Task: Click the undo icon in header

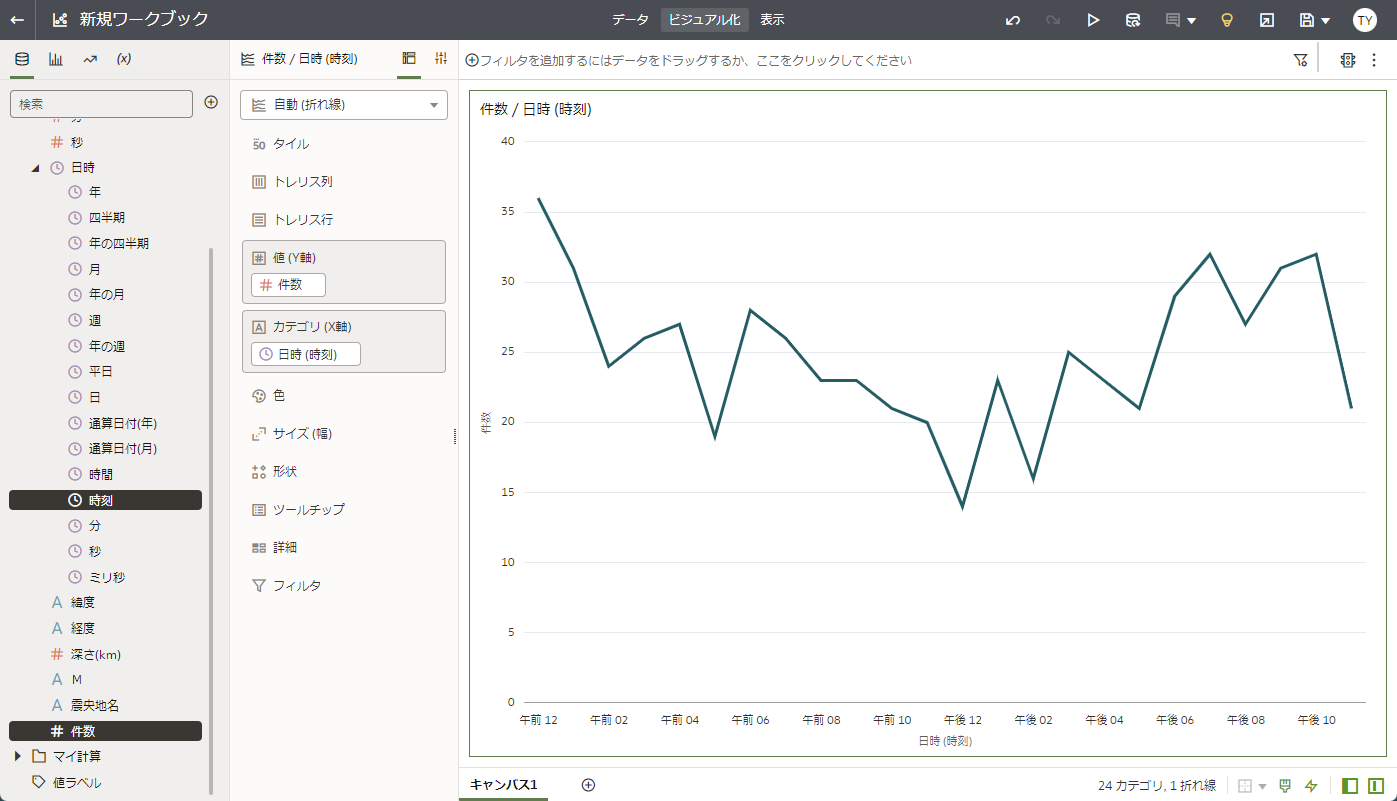Action: tap(1013, 20)
